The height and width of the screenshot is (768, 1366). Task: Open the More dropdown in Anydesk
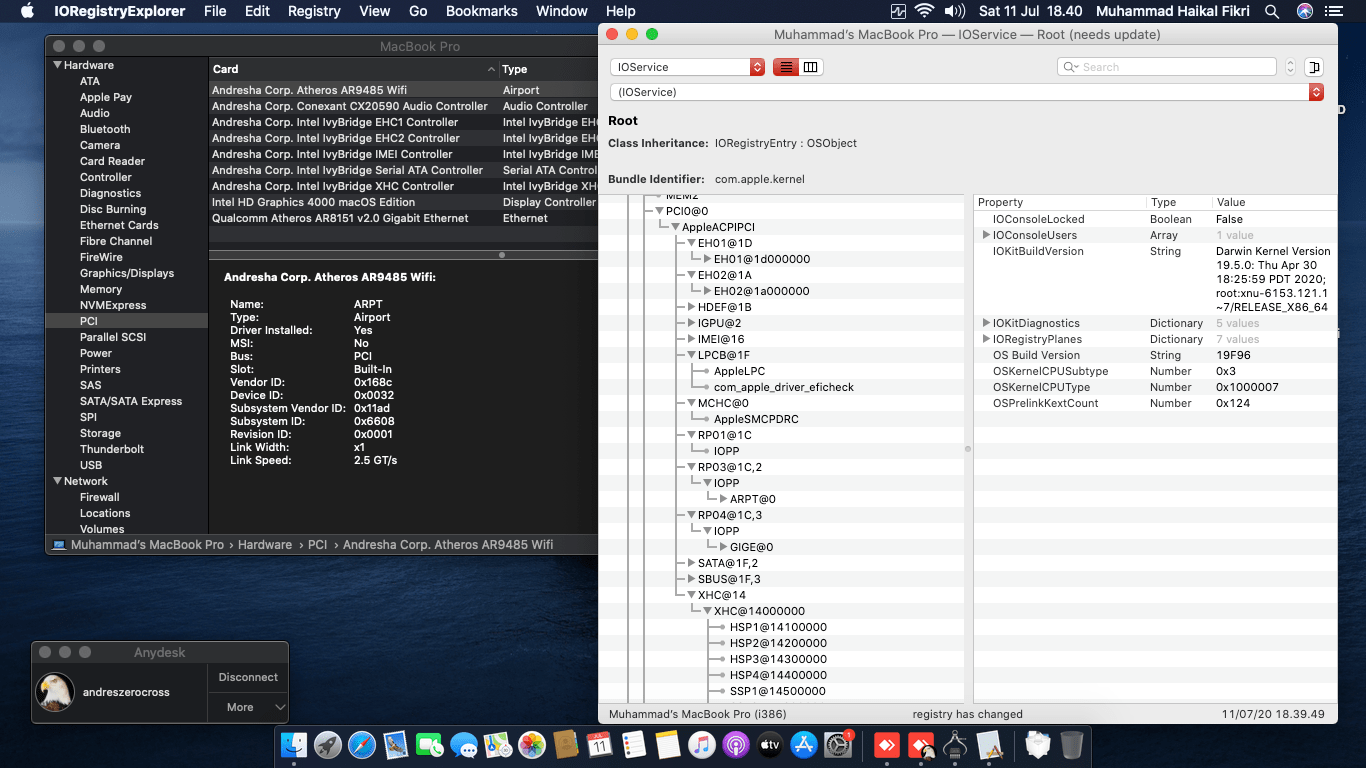click(248, 707)
